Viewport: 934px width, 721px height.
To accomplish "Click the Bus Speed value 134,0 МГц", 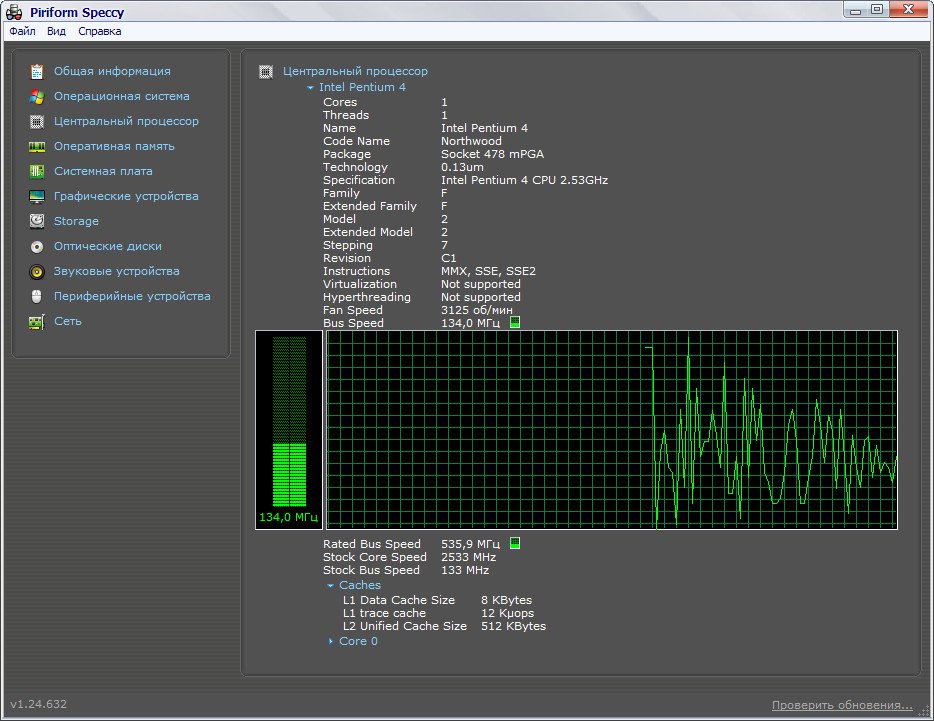I will (471, 323).
